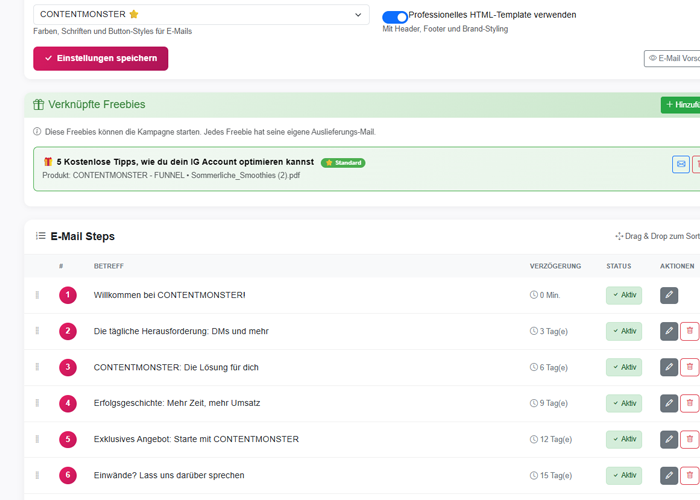
Task: Delete the 'Exklusives Angebot' email step
Action: 689,439
